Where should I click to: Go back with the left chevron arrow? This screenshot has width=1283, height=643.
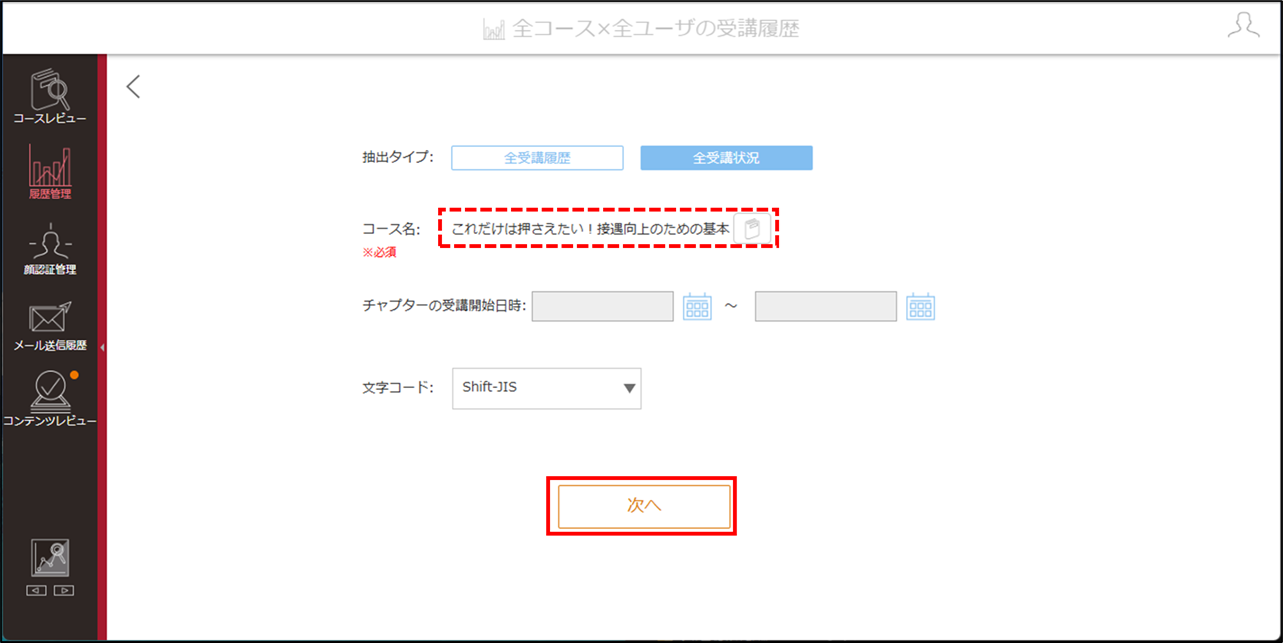(133, 86)
